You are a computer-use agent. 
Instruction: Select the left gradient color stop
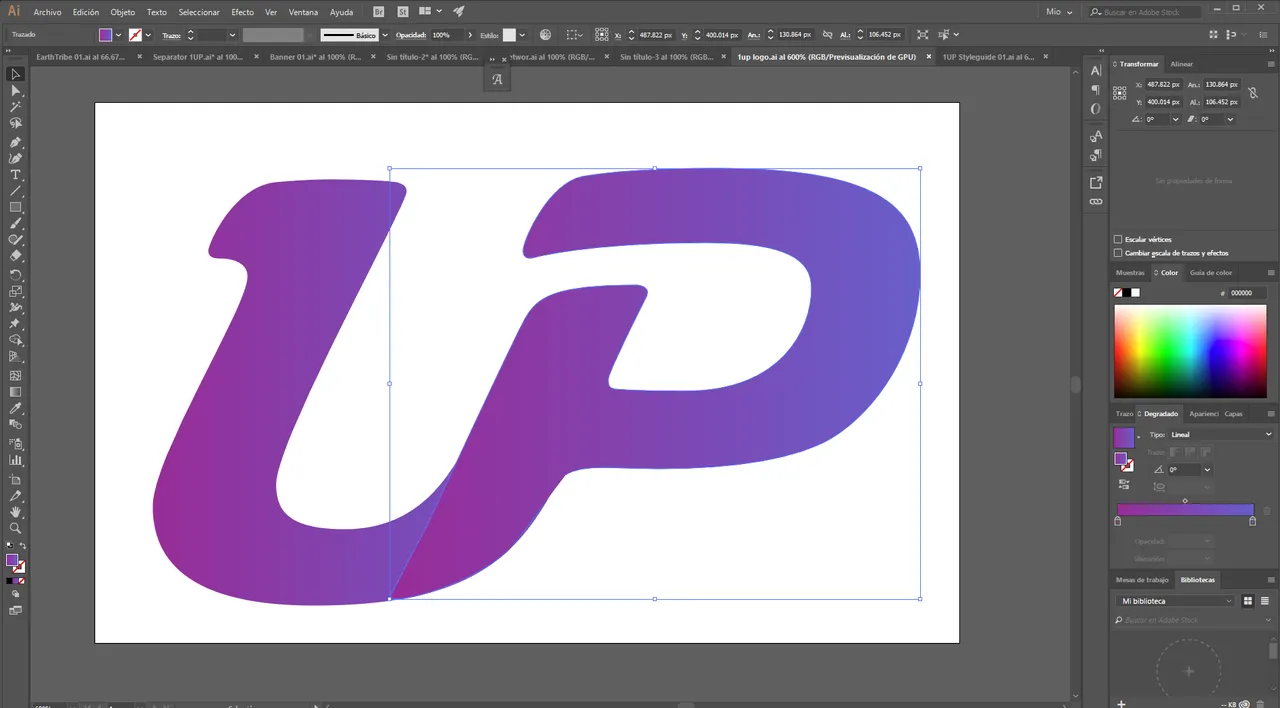(1117, 520)
